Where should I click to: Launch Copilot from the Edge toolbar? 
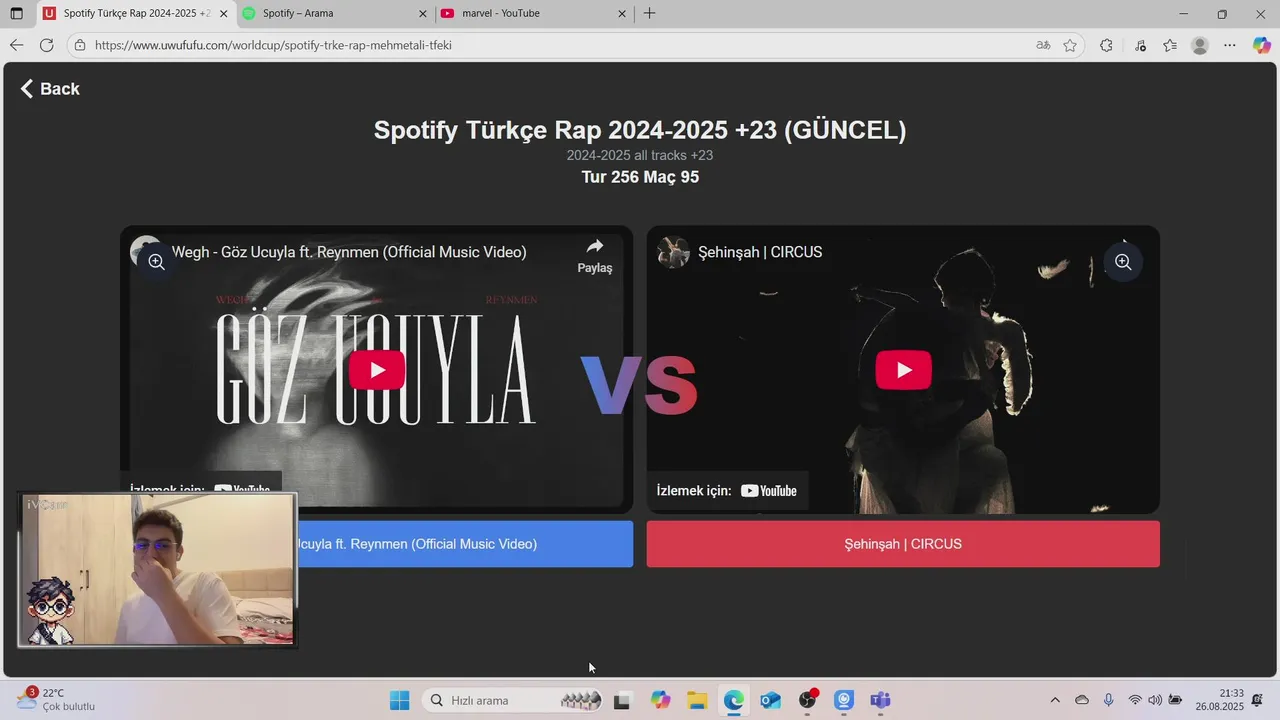(1261, 45)
